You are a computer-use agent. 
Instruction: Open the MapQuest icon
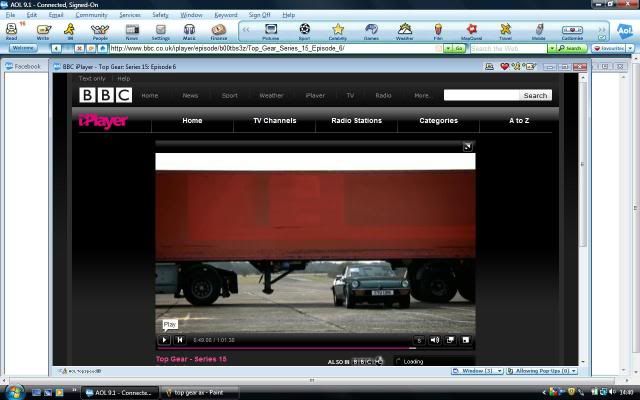[x=471, y=31]
